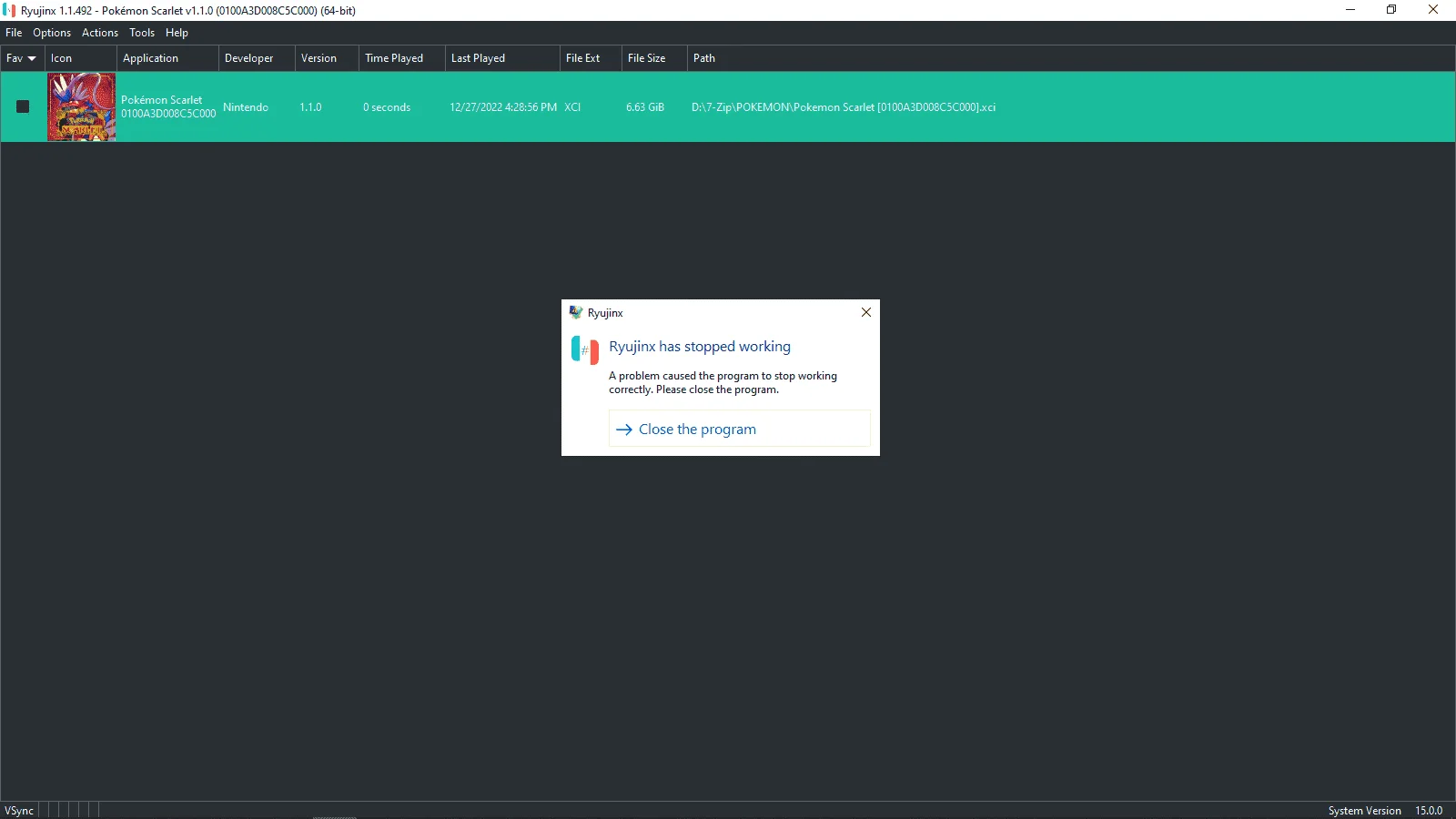The width and height of the screenshot is (1456, 819).
Task: Sort by the Version column header
Action: [327, 58]
